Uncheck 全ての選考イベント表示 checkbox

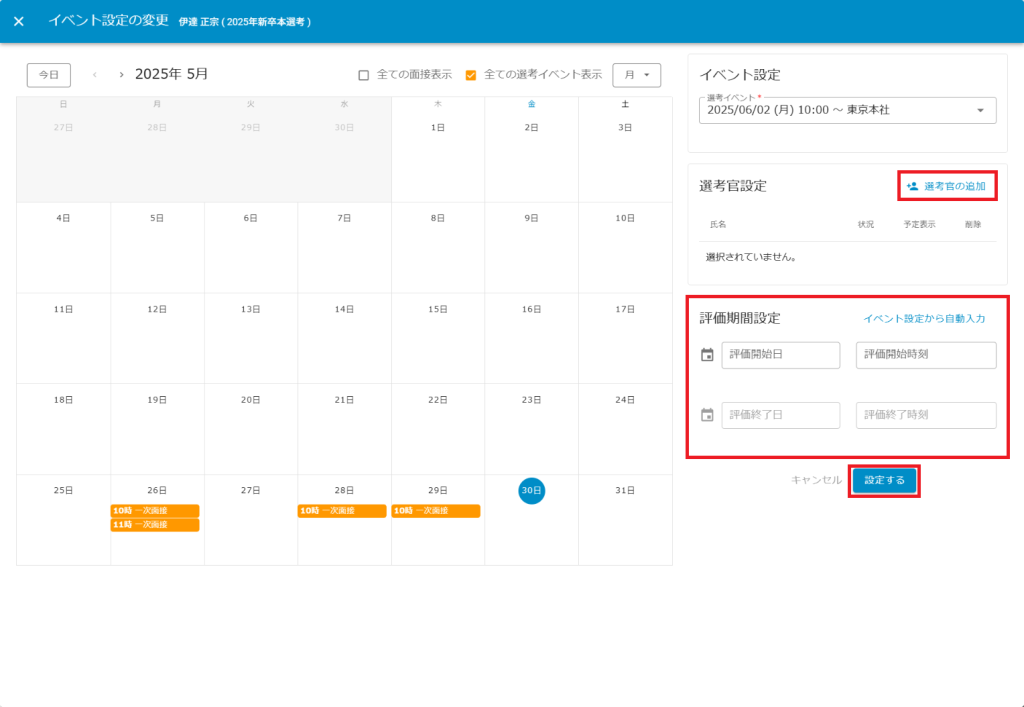point(471,75)
